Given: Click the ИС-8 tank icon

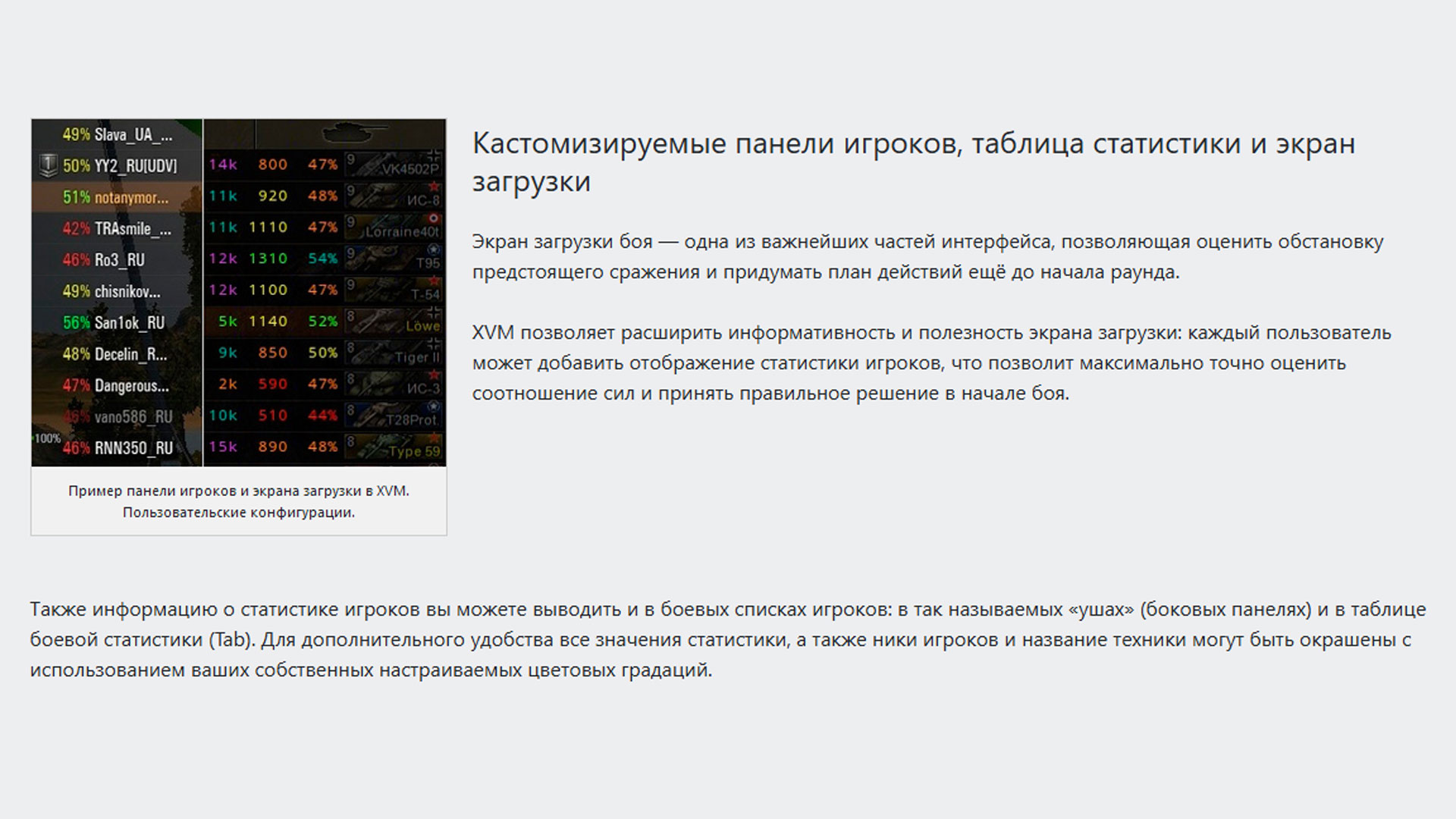Looking at the screenshot, I should tap(394, 196).
